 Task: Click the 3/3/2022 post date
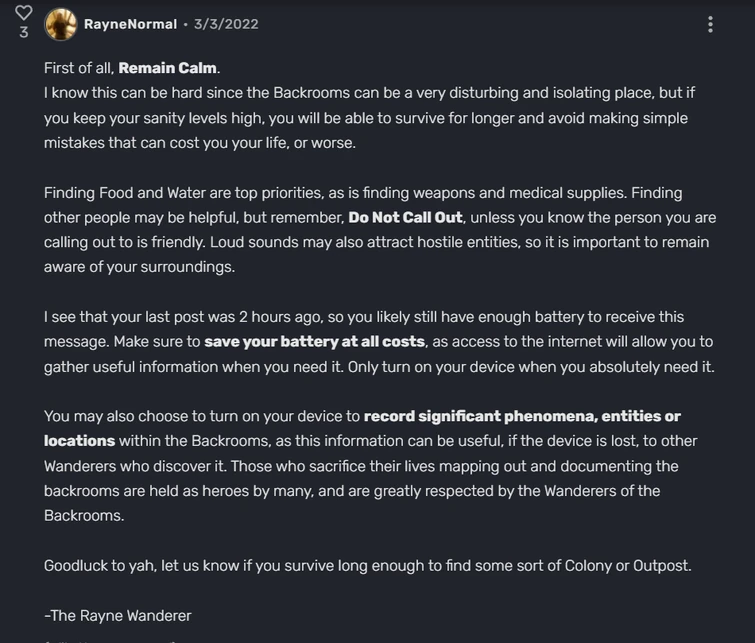point(226,24)
